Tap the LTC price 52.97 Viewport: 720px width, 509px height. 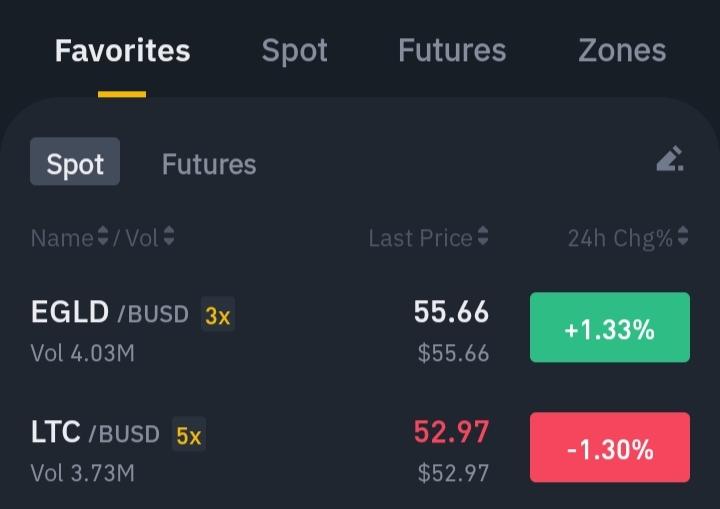click(x=451, y=432)
